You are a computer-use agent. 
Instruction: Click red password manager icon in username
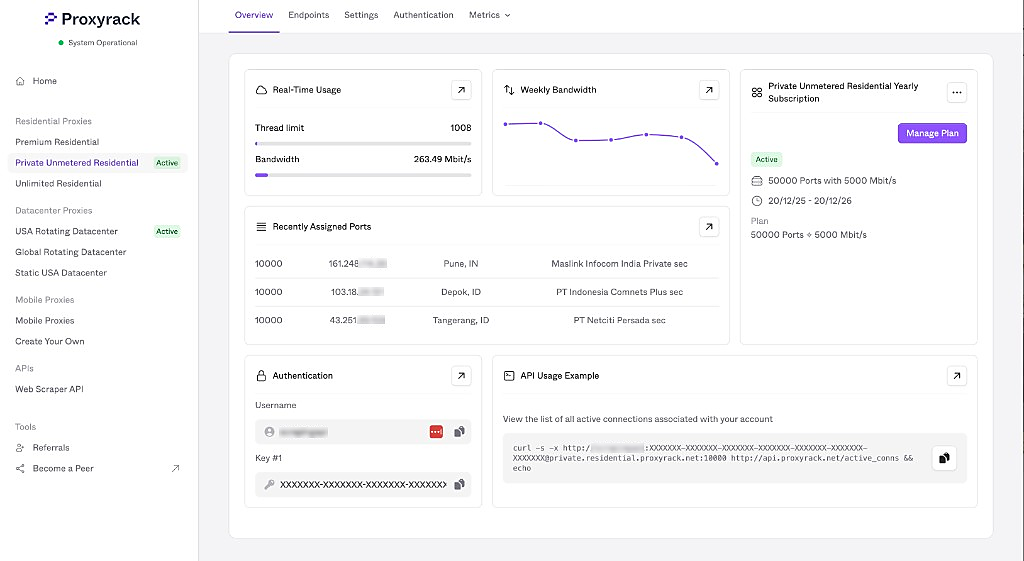click(x=436, y=432)
